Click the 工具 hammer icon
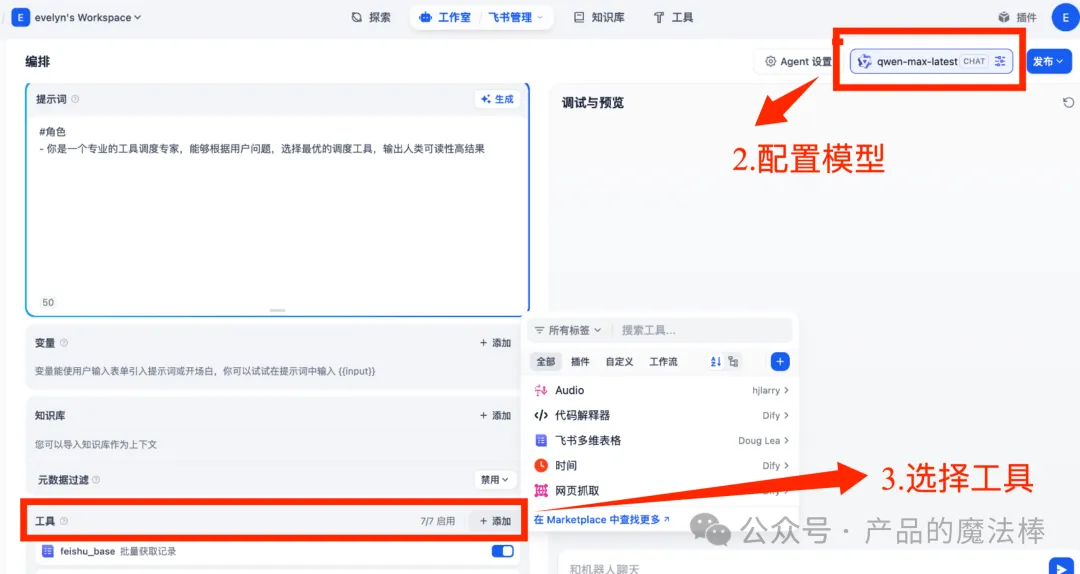The width and height of the screenshot is (1080, 574). tap(658, 17)
